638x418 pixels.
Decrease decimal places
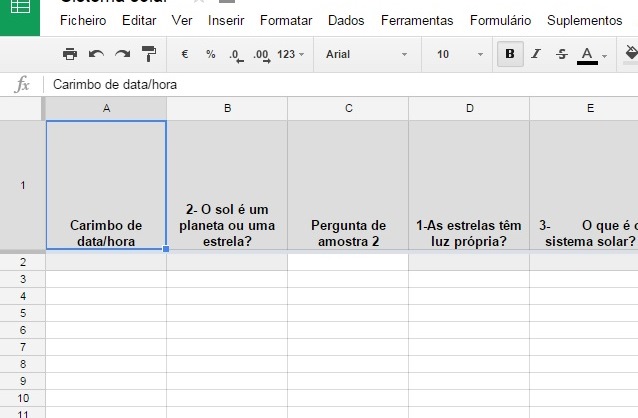(236, 55)
